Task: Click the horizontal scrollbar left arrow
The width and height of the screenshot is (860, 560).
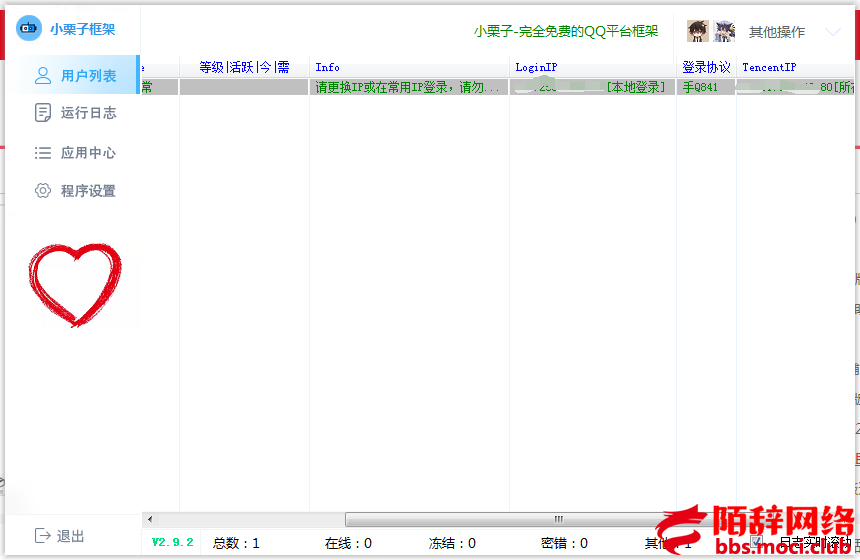Action: [150, 519]
